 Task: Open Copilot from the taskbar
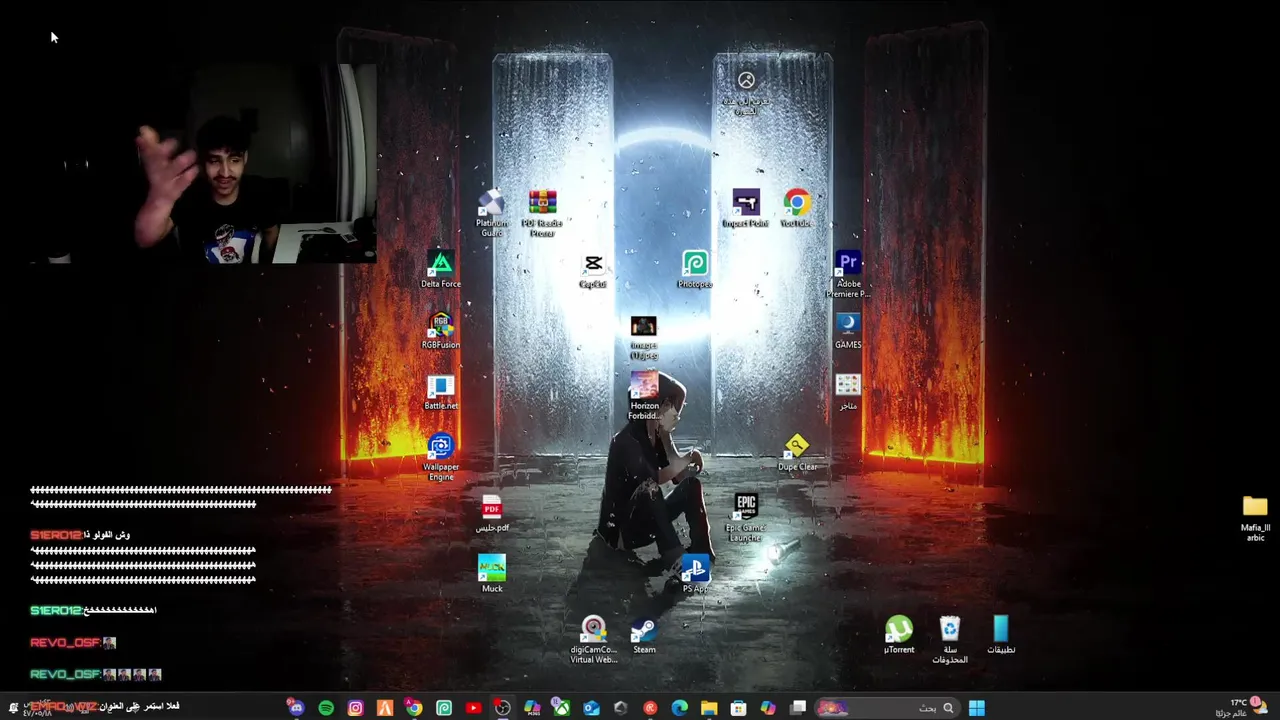click(x=768, y=708)
